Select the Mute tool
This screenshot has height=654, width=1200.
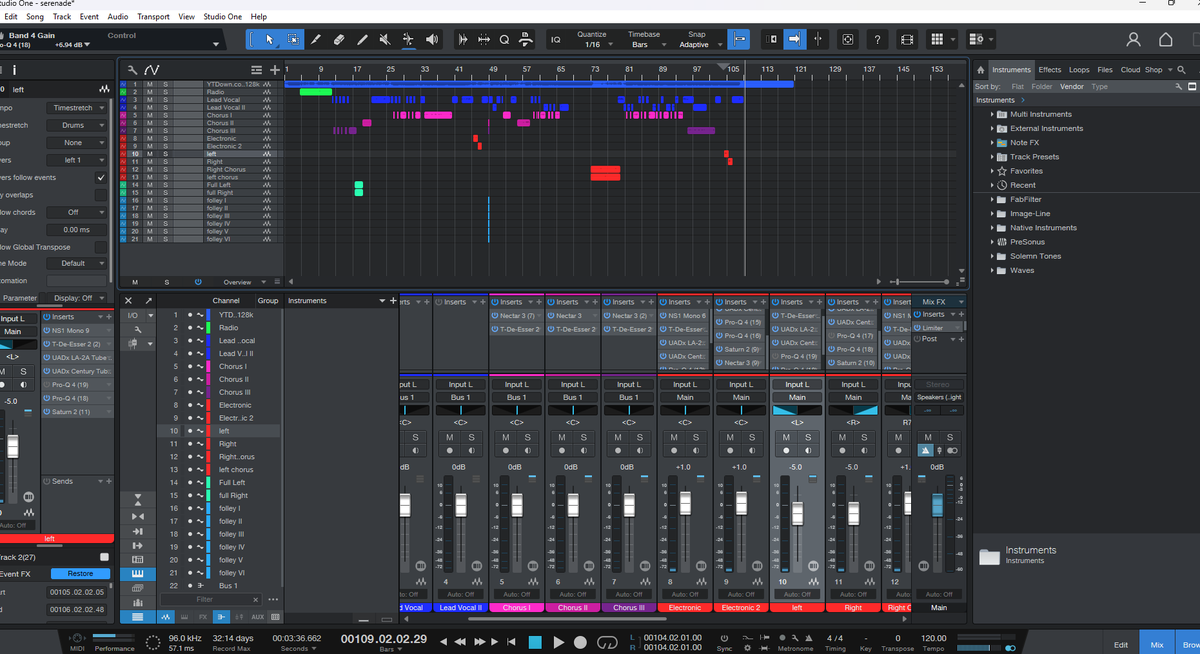385,39
